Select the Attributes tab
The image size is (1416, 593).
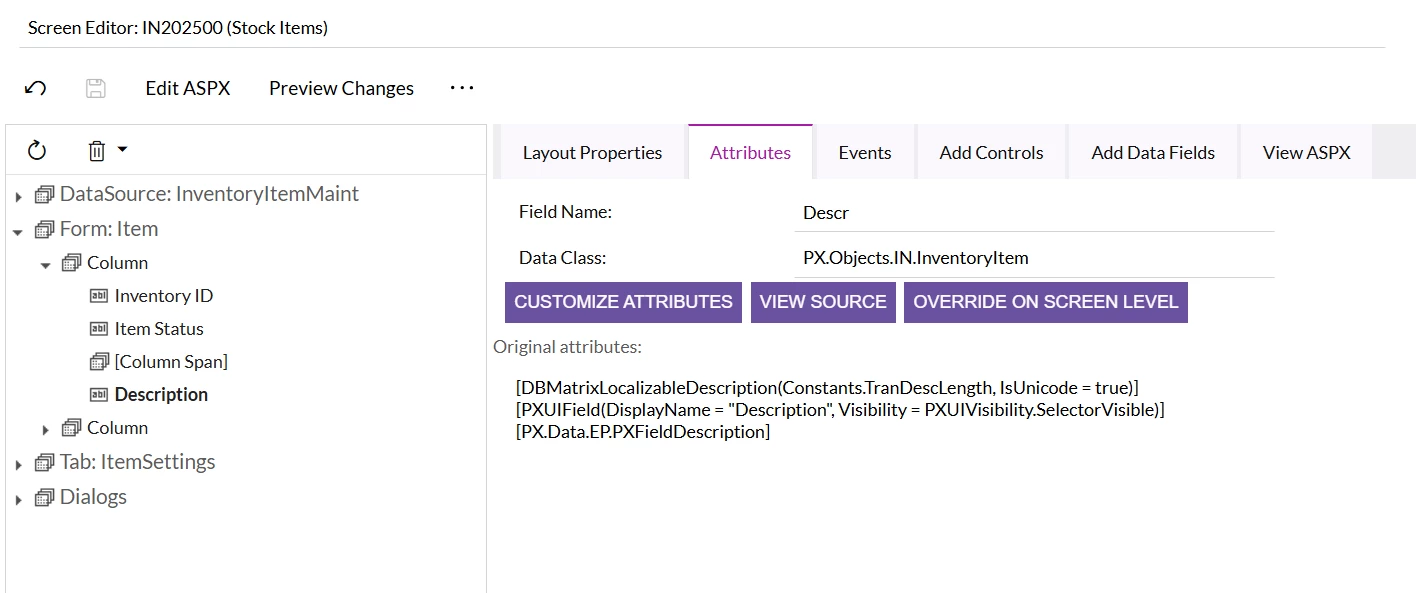pyautogui.click(x=750, y=153)
